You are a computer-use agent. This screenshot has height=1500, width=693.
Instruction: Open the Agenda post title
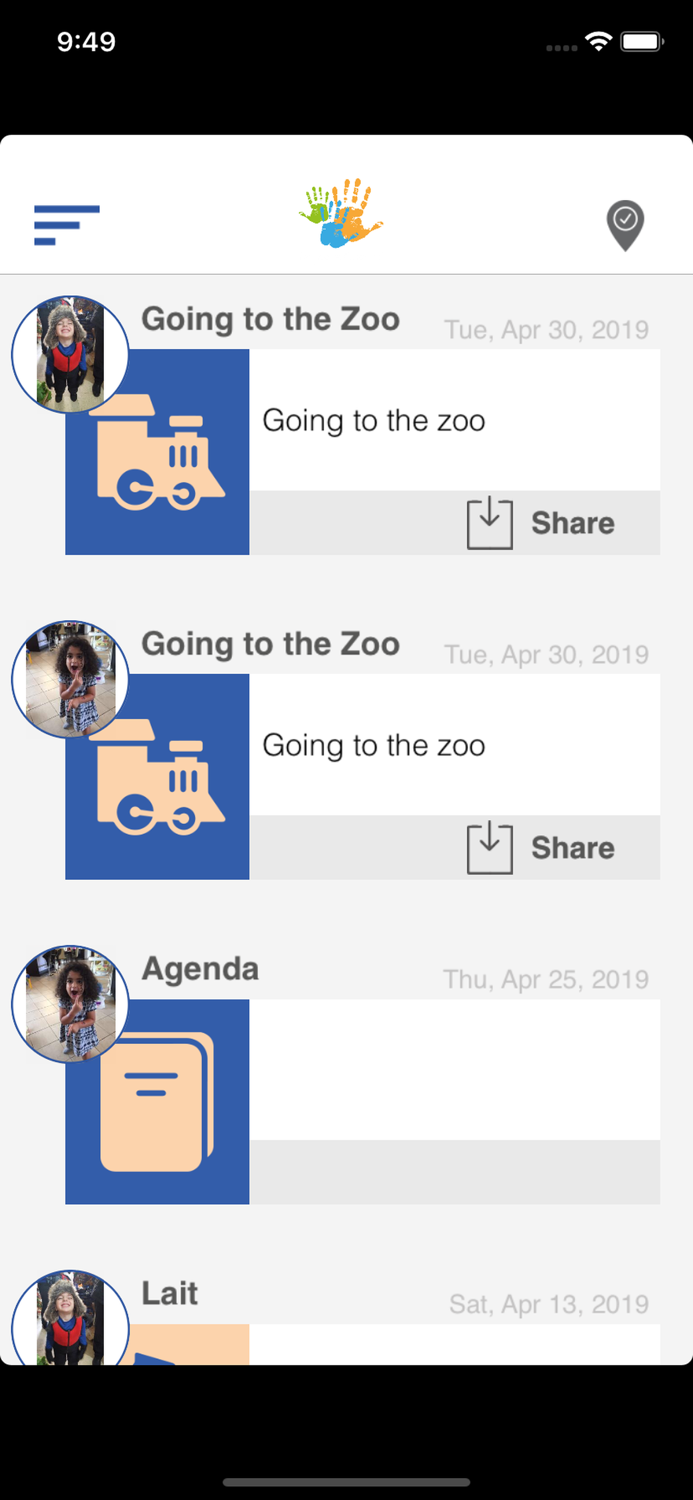pos(200,968)
